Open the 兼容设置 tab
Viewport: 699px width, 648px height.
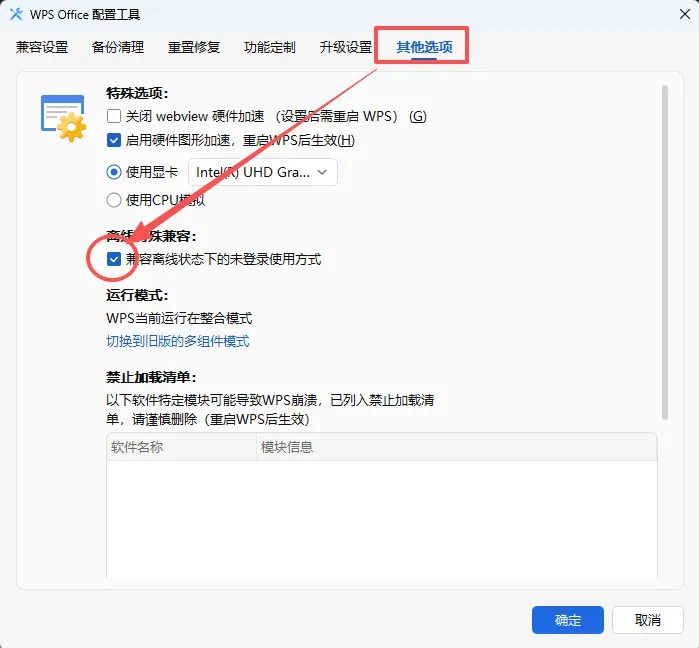coord(42,47)
